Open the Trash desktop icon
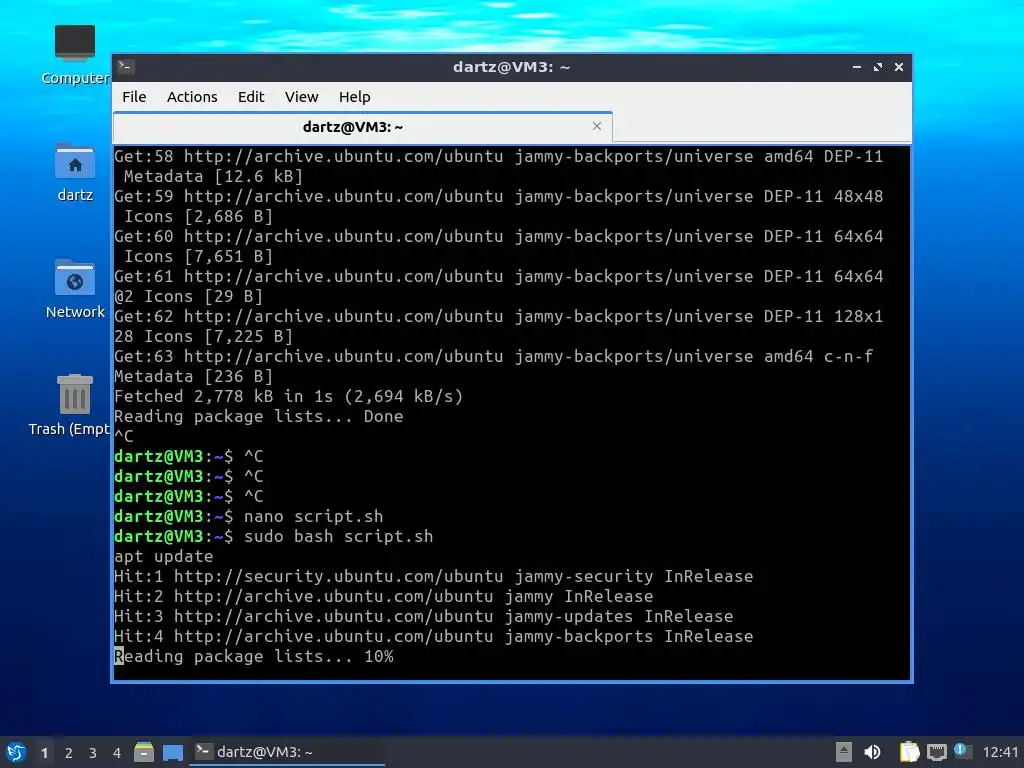Image resolution: width=1024 pixels, height=768 pixels. pyautogui.click(x=71, y=405)
